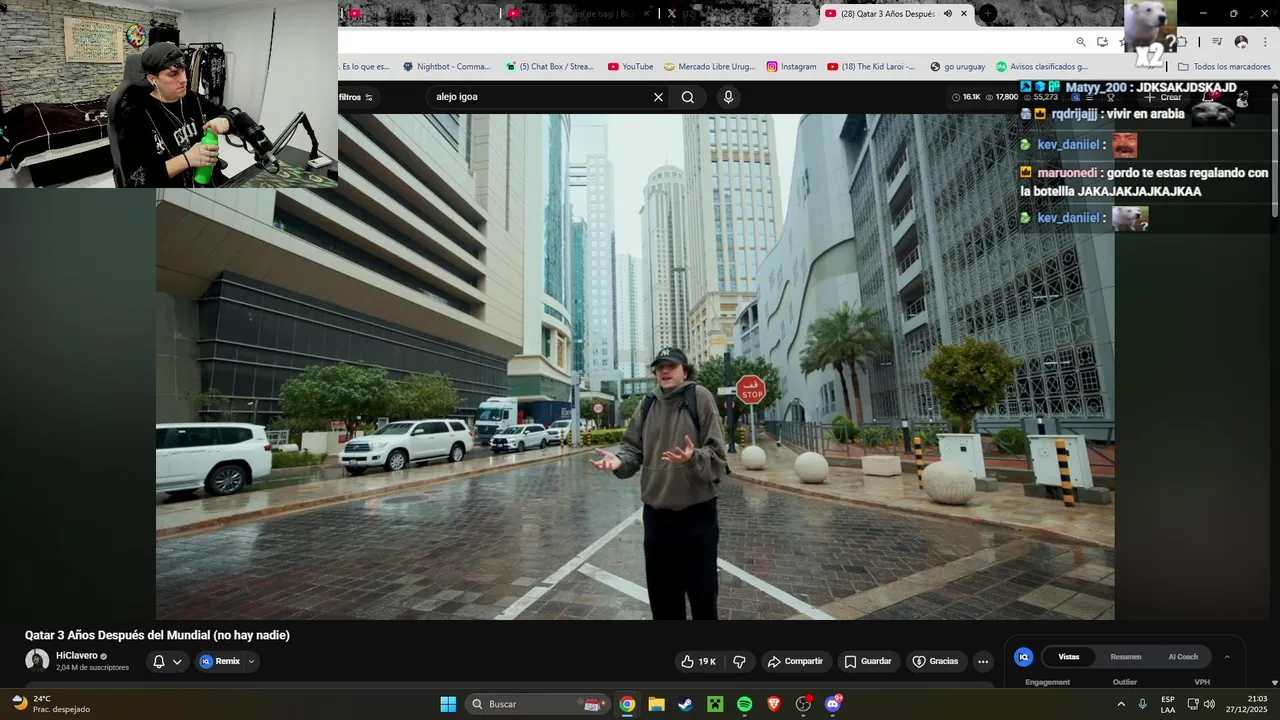Image resolution: width=1280 pixels, height=720 pixels.
Task: Open the Chat Box / Stream bookmark
Action: (550, 67)
